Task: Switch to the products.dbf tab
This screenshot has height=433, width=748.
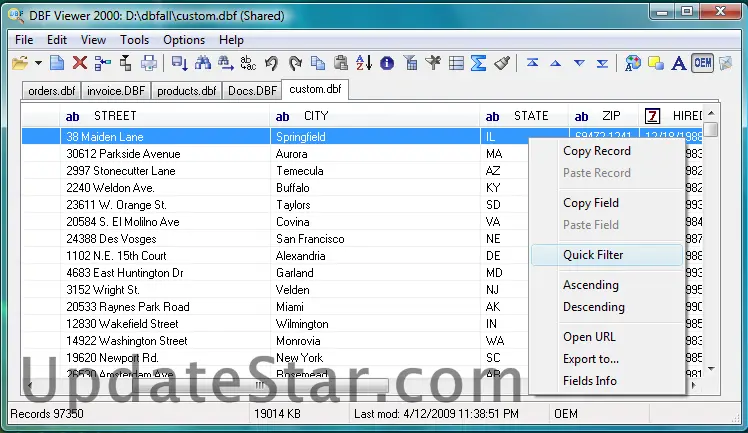Action: pos(187,91)
